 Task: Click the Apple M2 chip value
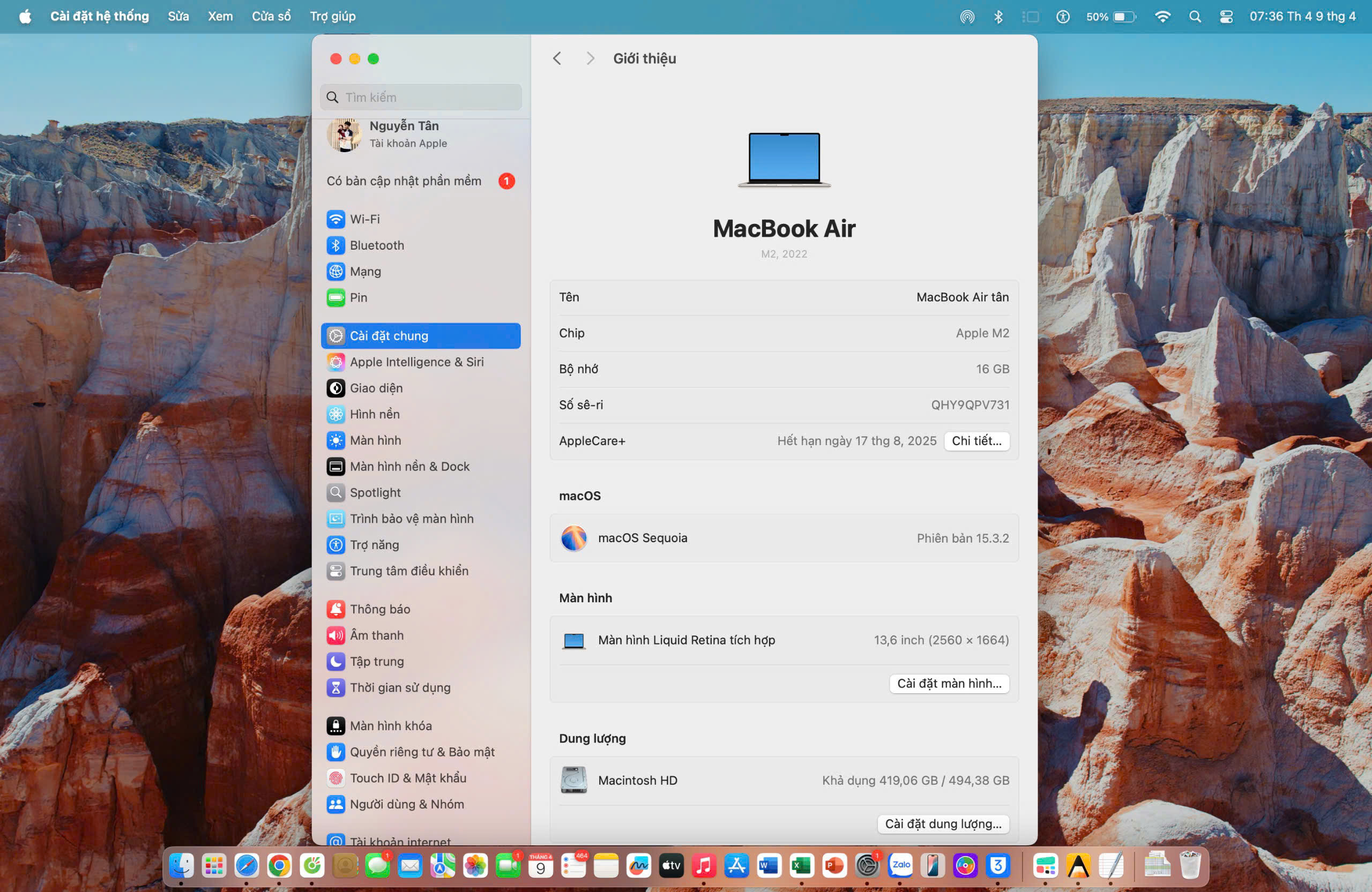[982, 333]
